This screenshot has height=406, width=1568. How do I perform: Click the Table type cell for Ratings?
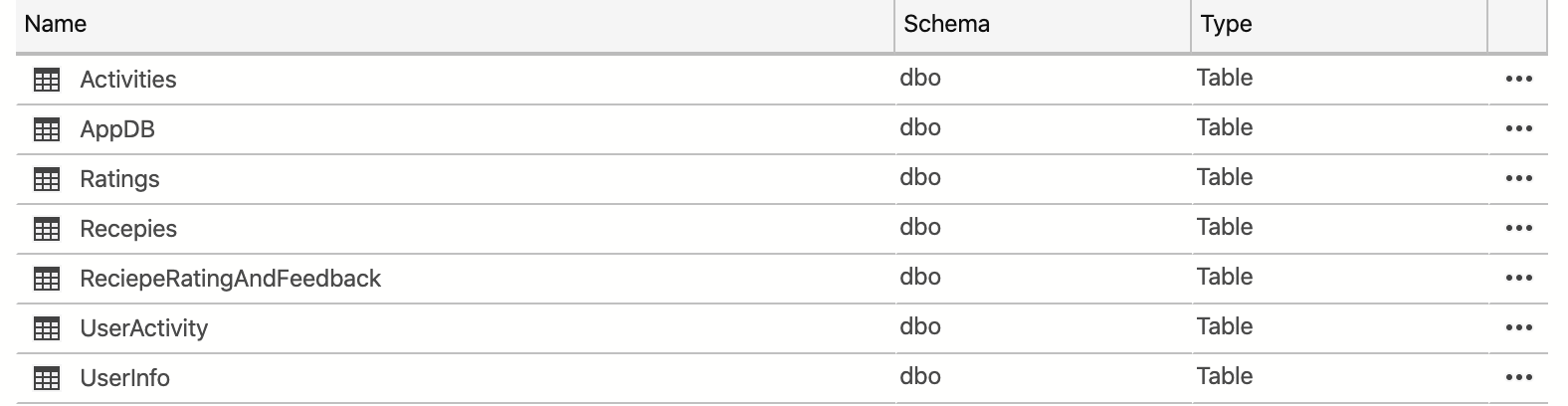(1225, 178)
